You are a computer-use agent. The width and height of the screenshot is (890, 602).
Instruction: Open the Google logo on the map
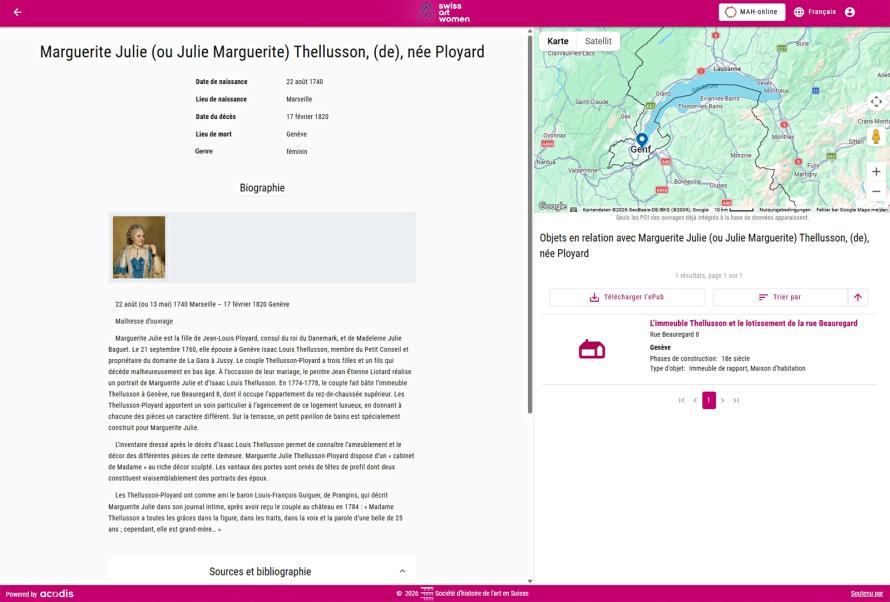coord(553,207)
